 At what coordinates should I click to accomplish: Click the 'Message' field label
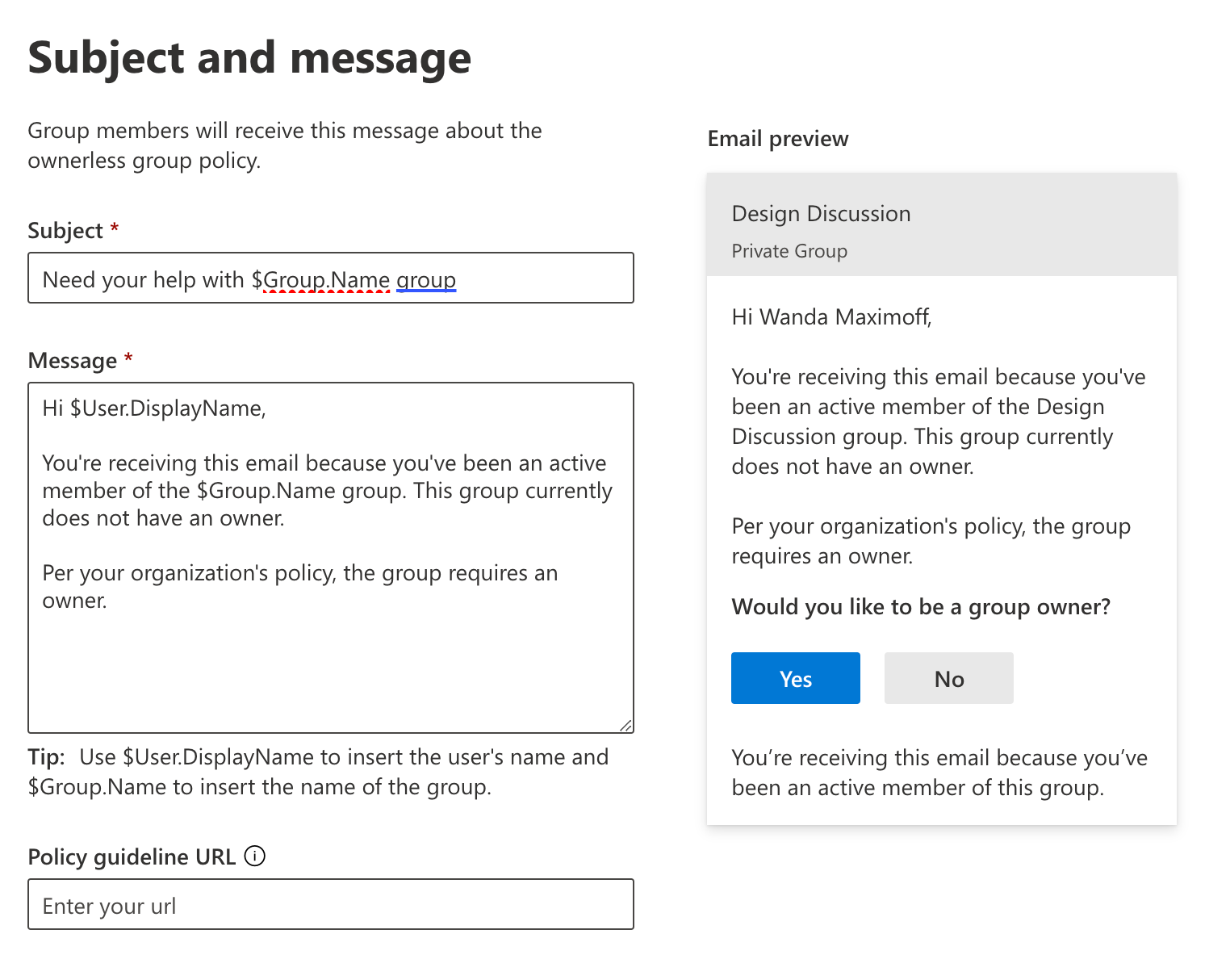(x=73, y=361)
